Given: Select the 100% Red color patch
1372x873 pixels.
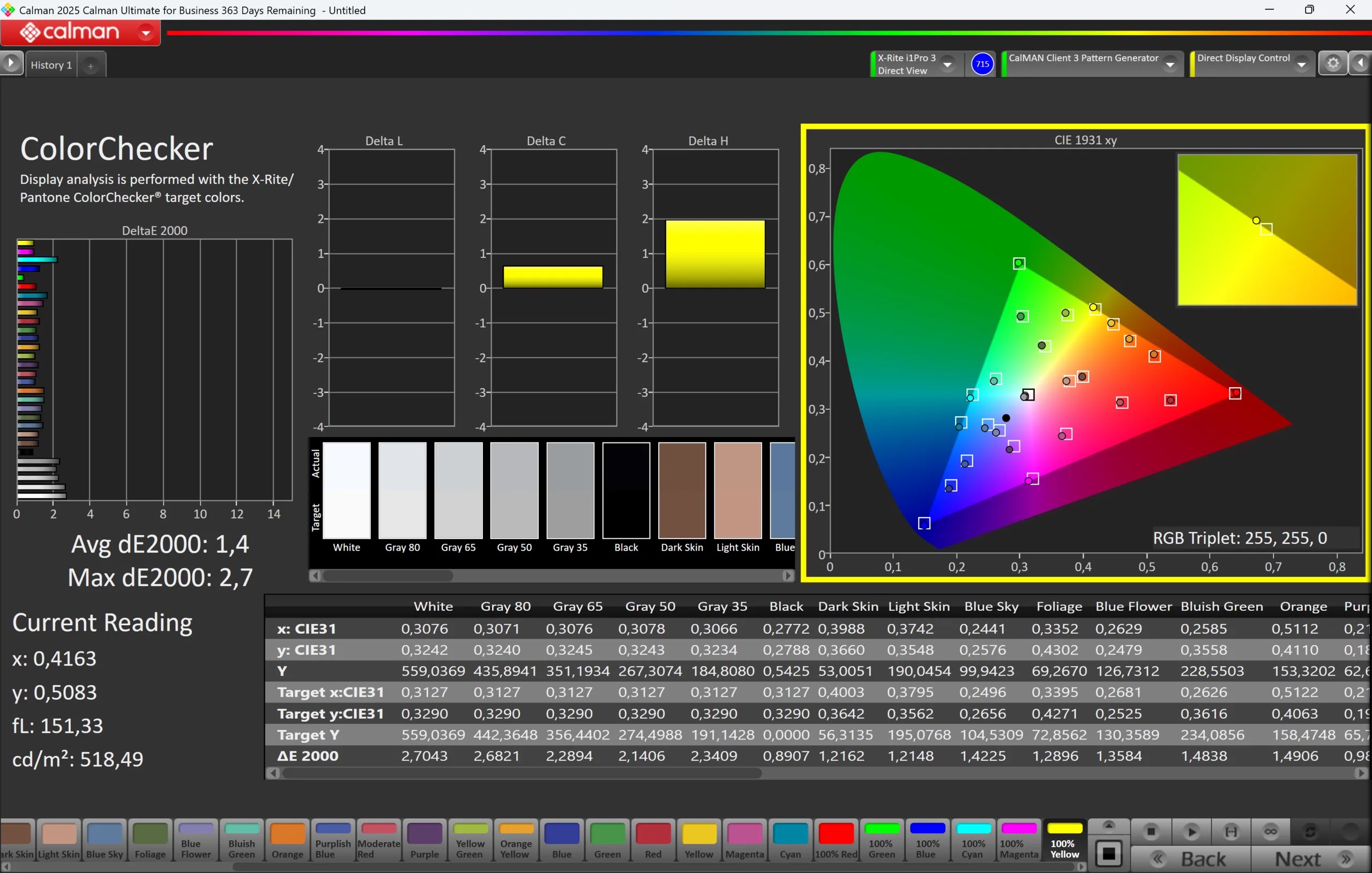Looking at the screenshot, I should (836, 840).
